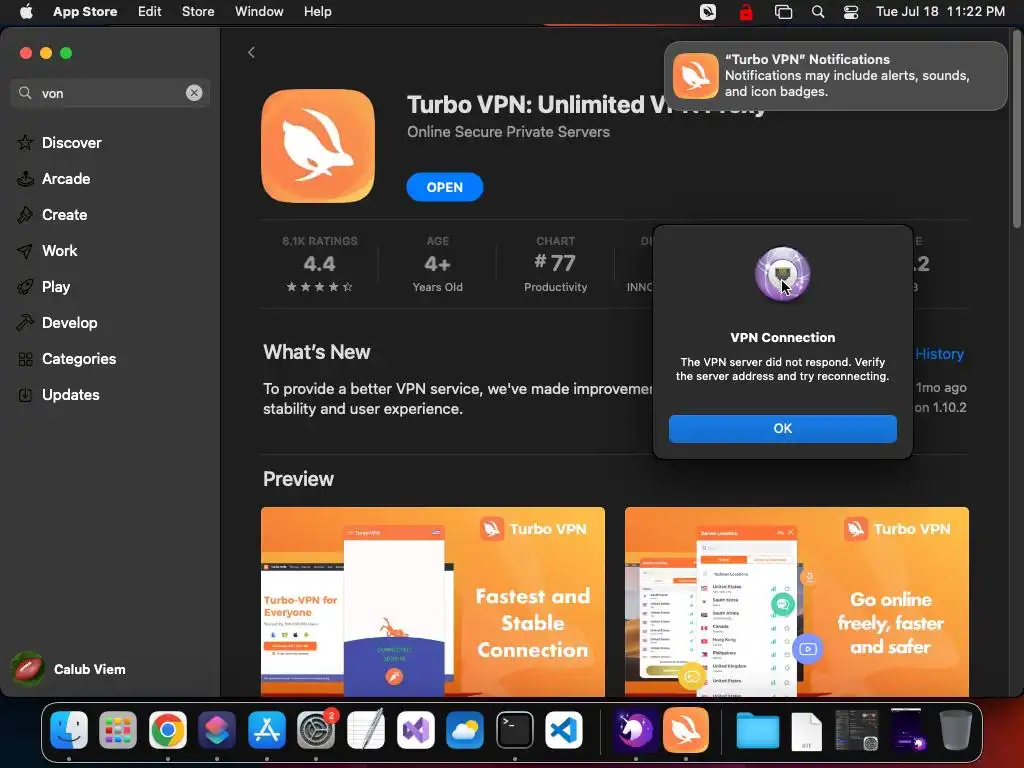Open Visual Studio from the Dock
The height and width of the screenshot is (768, 1024).
point(415,730)
